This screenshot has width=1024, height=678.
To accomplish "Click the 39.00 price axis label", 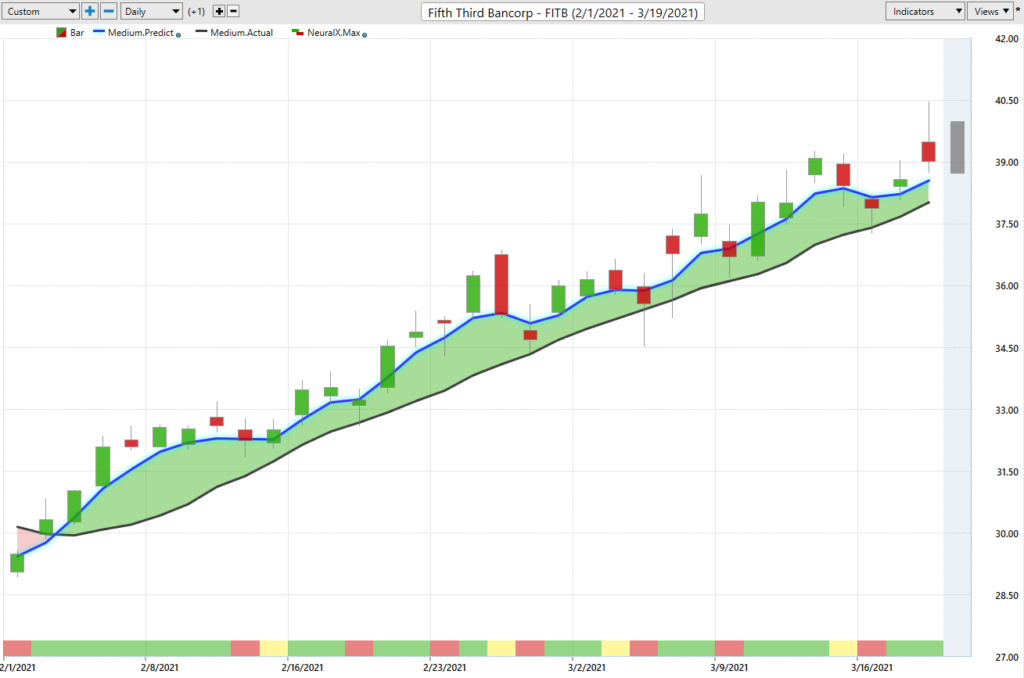I will (1006, 163).
